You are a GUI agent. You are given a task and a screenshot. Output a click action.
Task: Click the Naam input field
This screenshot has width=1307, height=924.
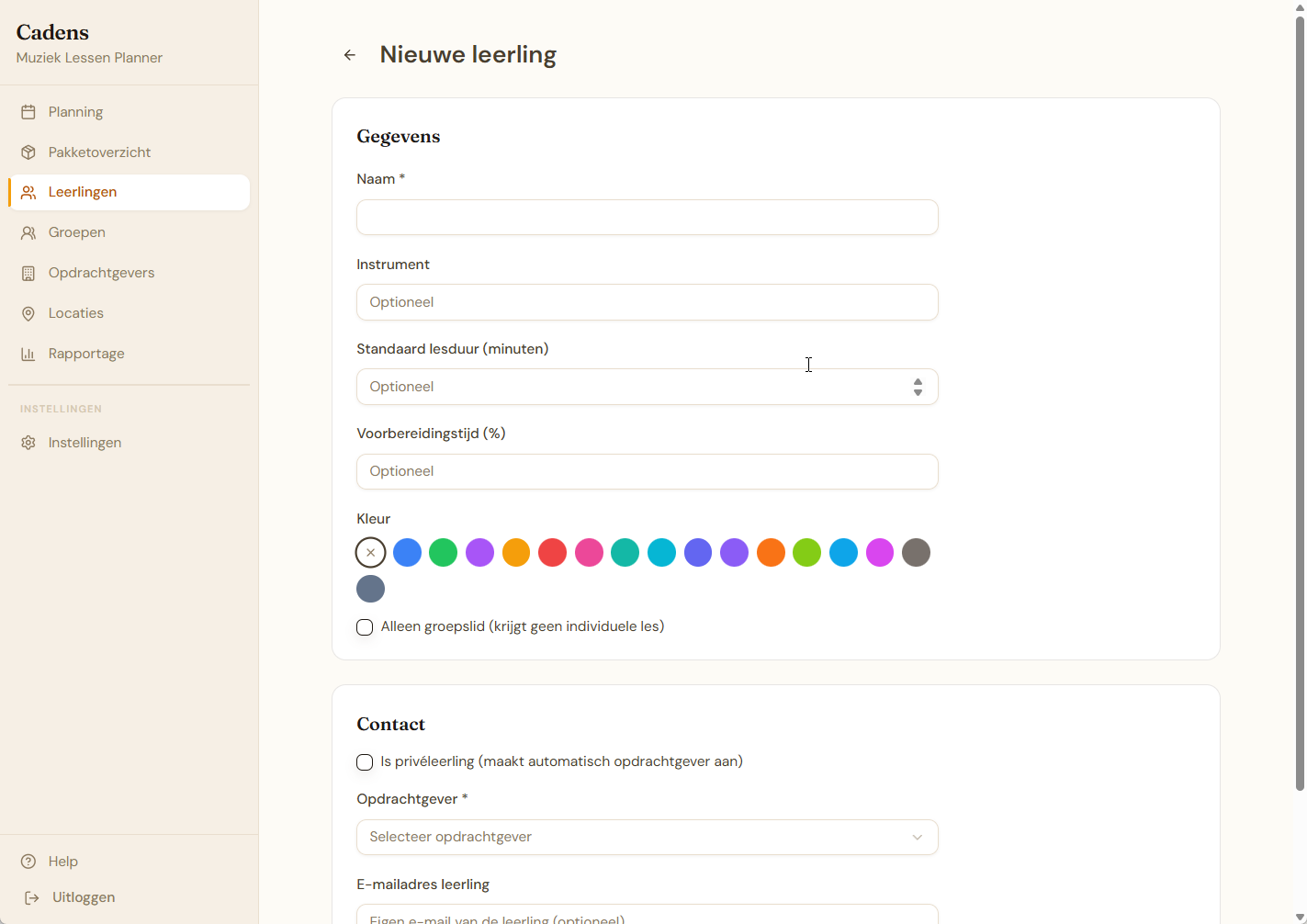coord(647,217)
